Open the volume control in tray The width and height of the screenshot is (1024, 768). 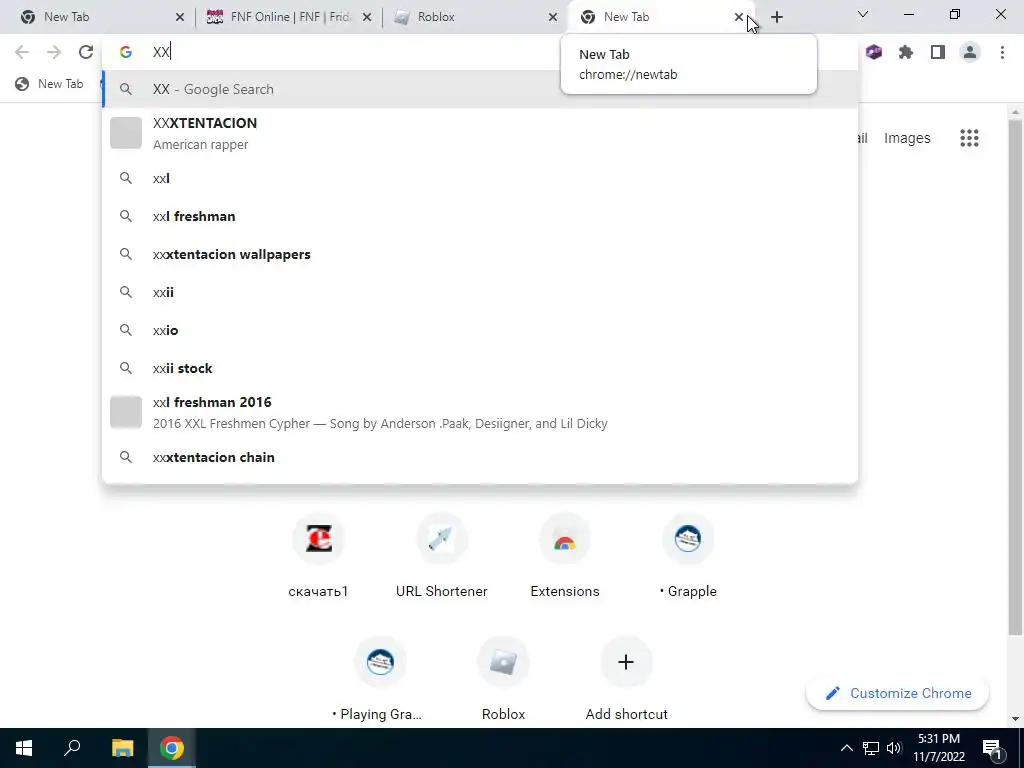click(894, 748)
